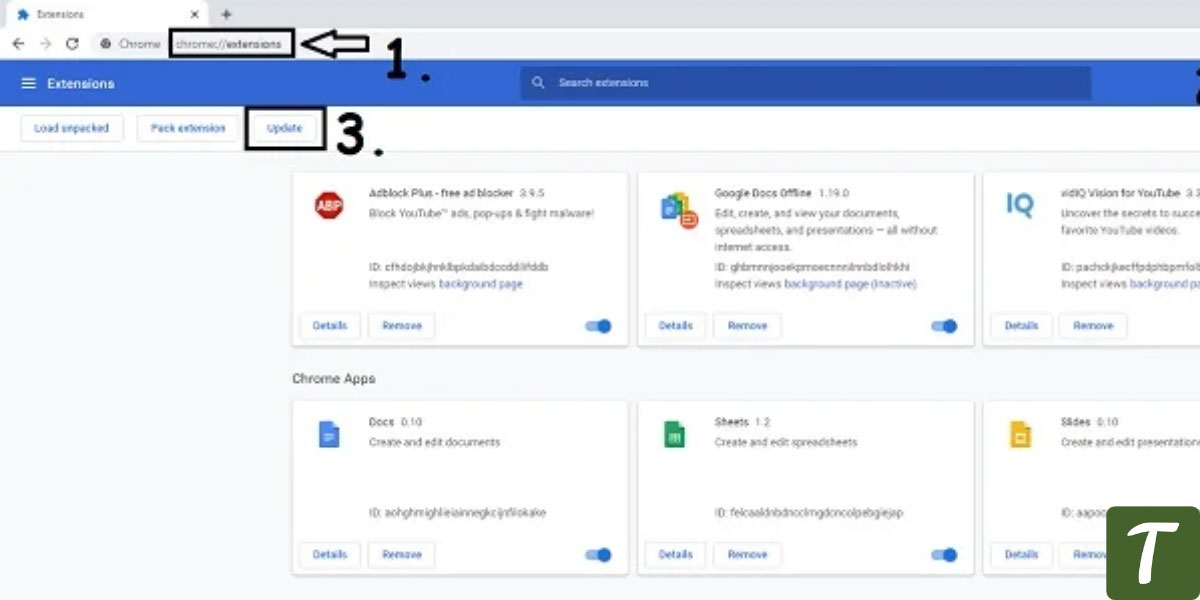The width and height of the screenshot is (1200, 600).
Task: Toggle off the Docs Chrome app
Action: coord(598,555)
